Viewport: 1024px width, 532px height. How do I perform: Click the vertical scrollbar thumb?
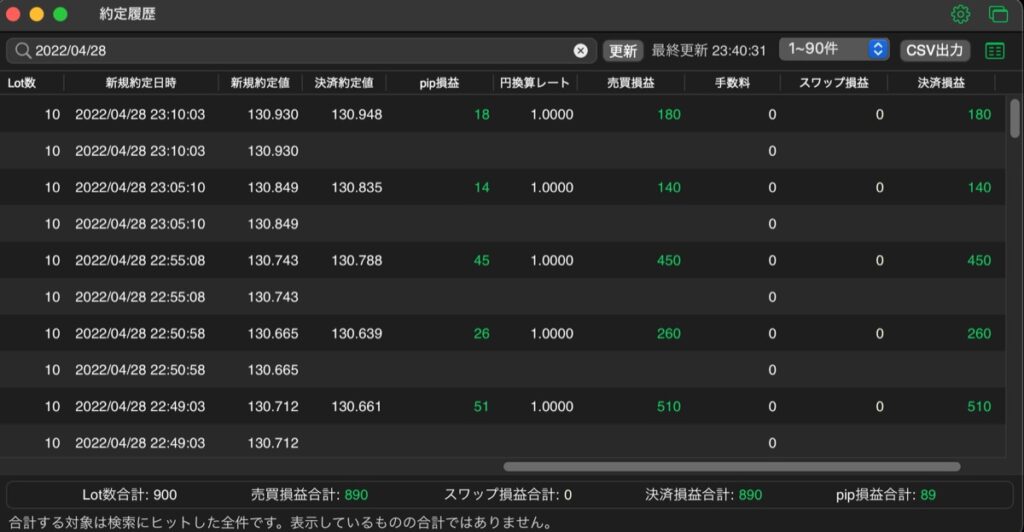[1014, 118]
